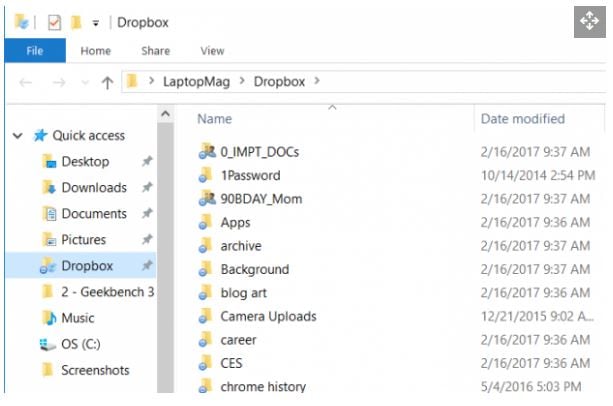Open OS (C:) drive in navigation pane

pyautogui.click(x=81, y=344)
